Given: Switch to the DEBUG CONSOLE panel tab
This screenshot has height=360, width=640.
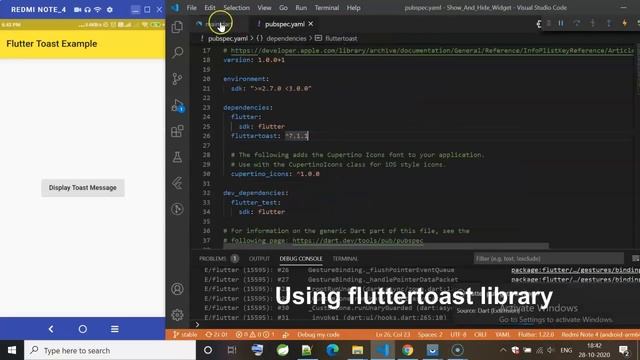Looking at the screenshot, I should [x=301, y=259].
